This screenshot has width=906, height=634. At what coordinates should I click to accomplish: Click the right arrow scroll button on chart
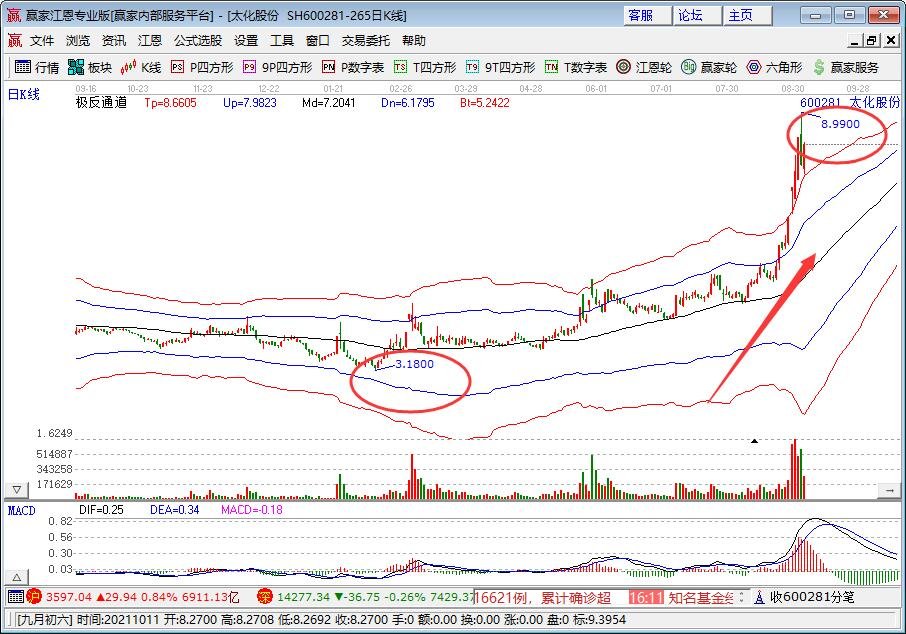(x=889, y=490)
